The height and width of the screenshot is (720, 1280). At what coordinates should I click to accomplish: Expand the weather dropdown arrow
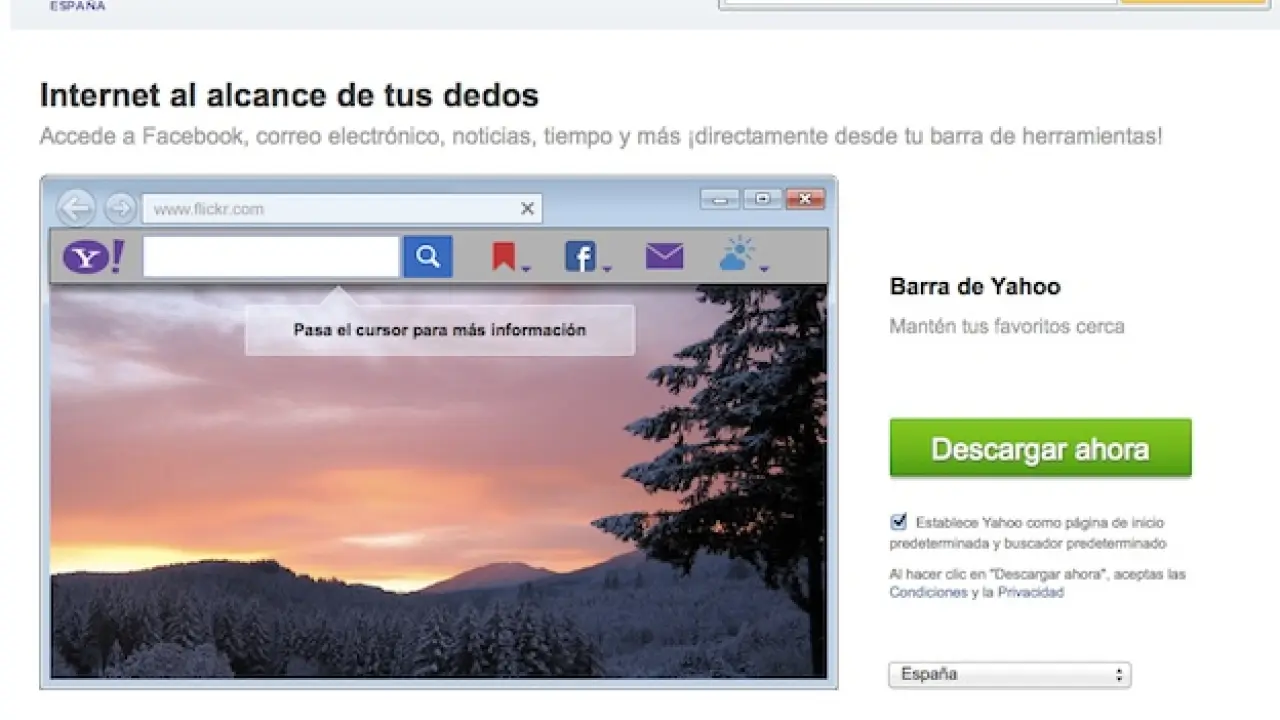click(x=764, y=268)
